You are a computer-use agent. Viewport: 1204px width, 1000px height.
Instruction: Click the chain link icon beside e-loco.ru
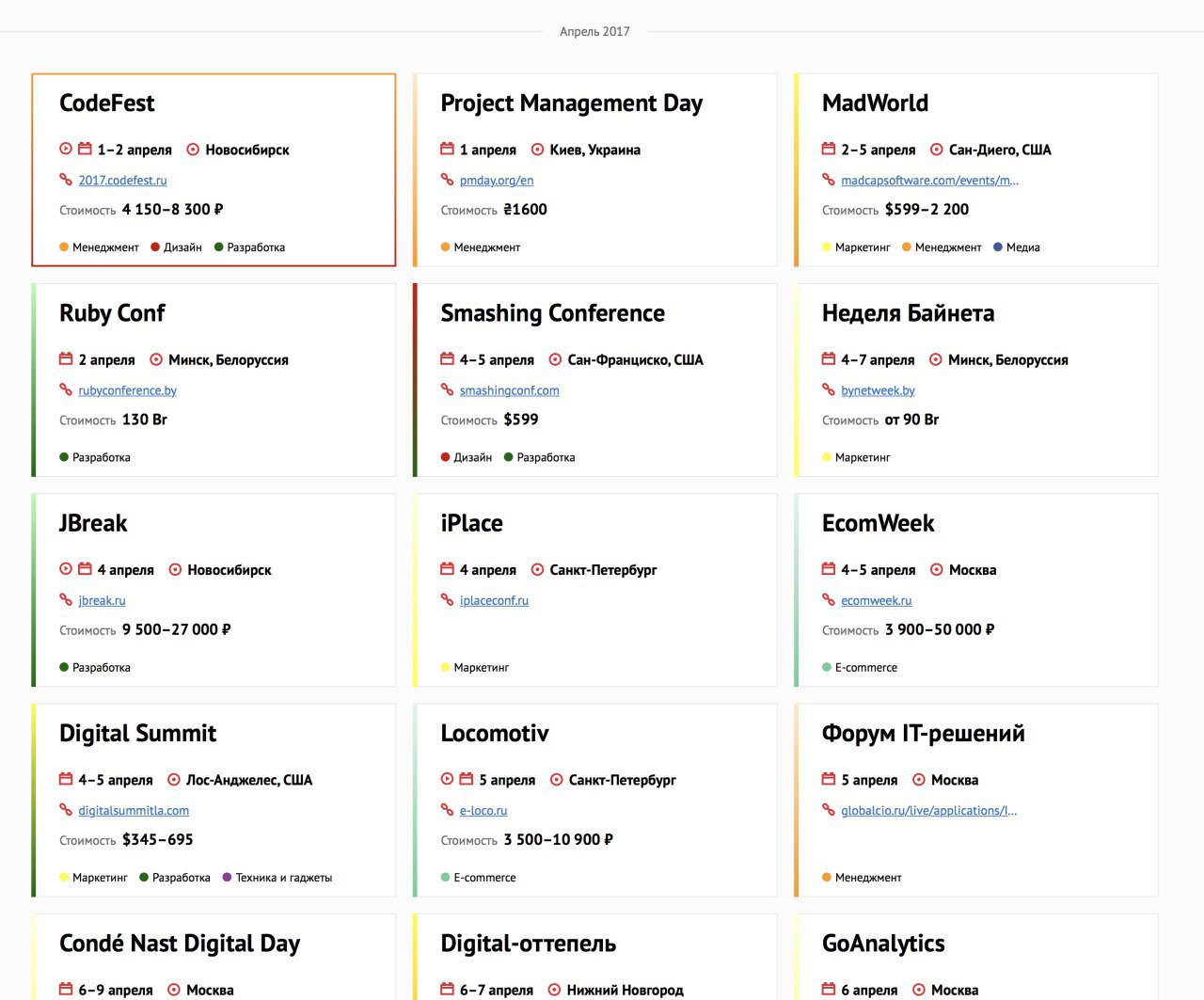(x=448, y=809)
